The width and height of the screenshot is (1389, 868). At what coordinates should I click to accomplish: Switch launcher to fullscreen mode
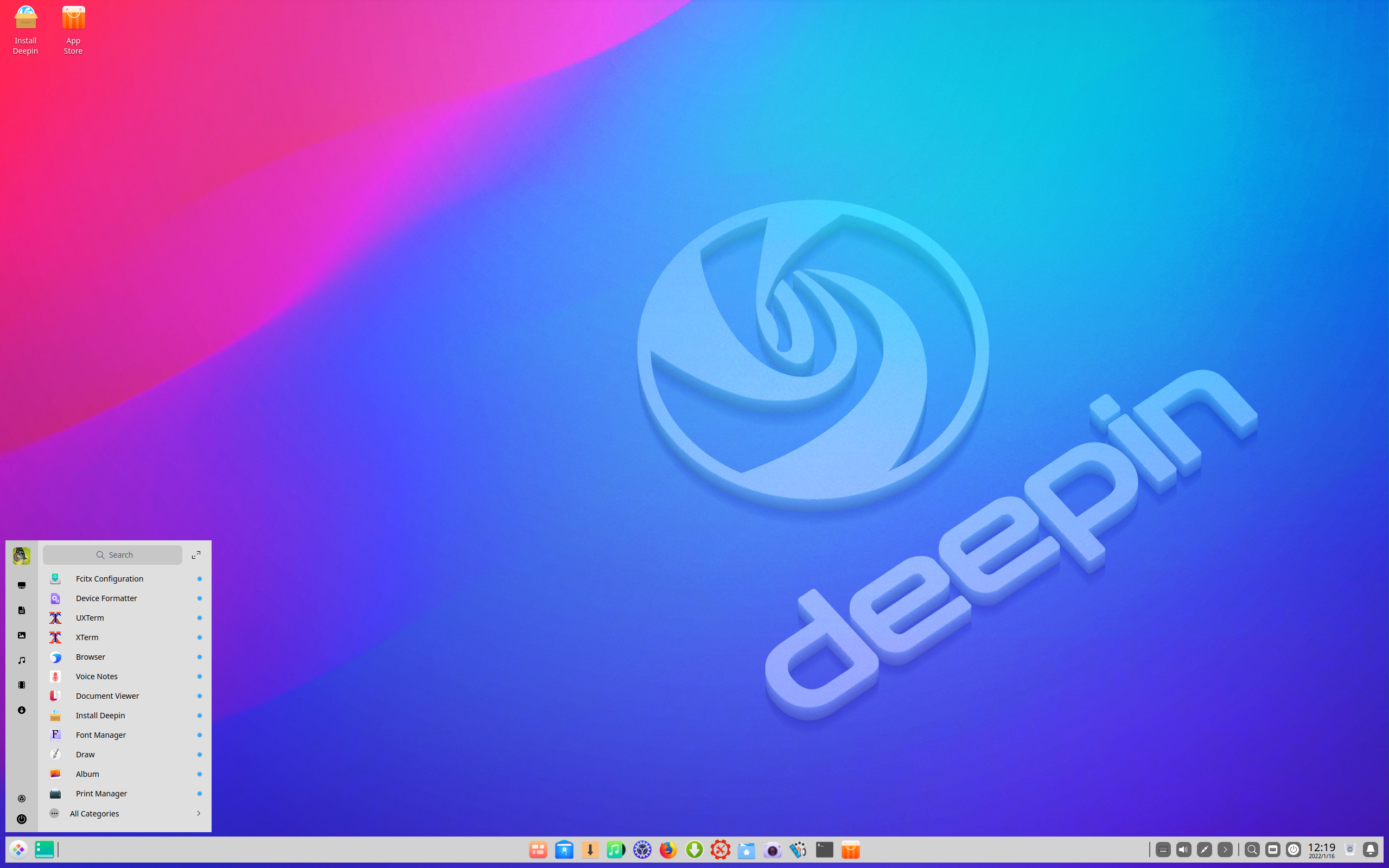tap(196, 554)
